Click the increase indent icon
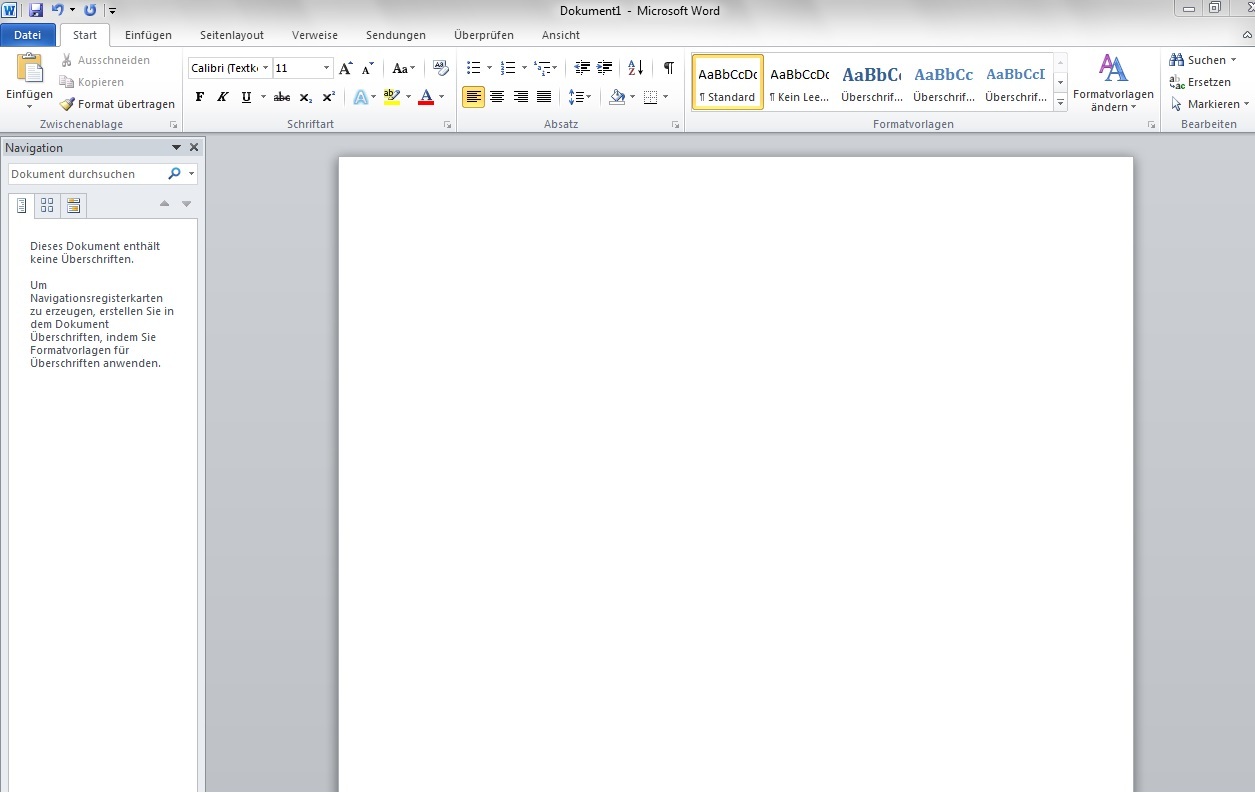This screenshot has height=793, width=1255. tap(605, 68)
